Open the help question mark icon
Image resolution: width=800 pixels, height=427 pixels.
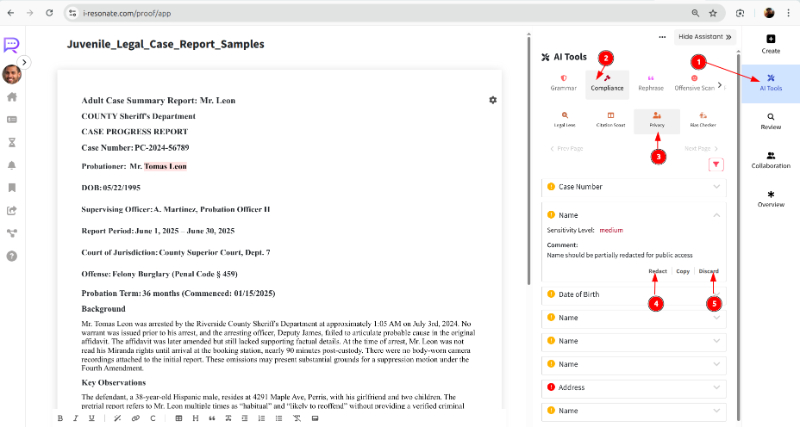[12, 256]
